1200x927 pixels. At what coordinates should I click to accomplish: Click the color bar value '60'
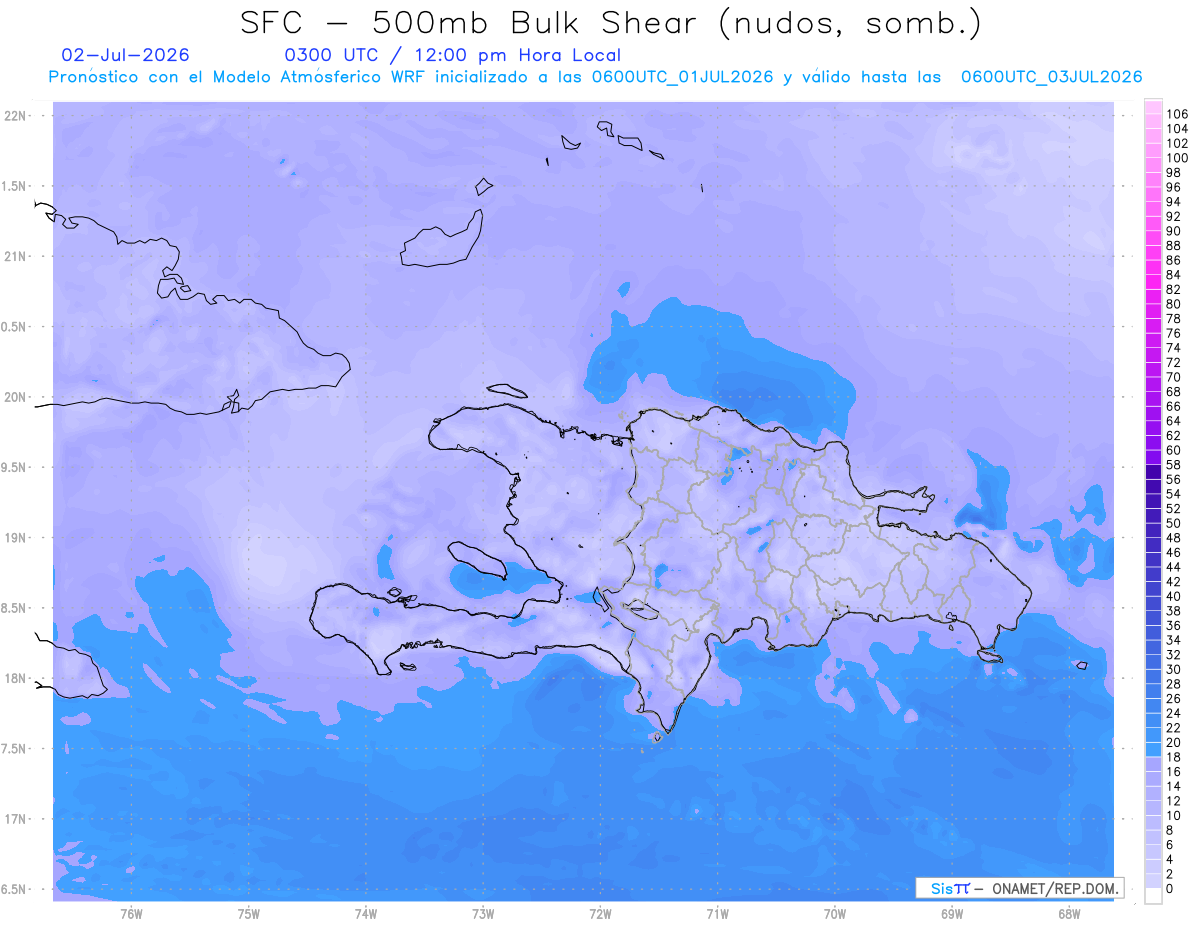1174,450
